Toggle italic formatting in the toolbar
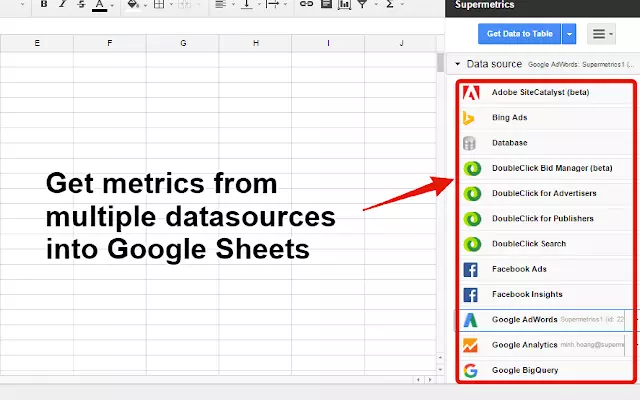Image resolution: width=640 pixels, height=400 pixels. click(62, 4)
